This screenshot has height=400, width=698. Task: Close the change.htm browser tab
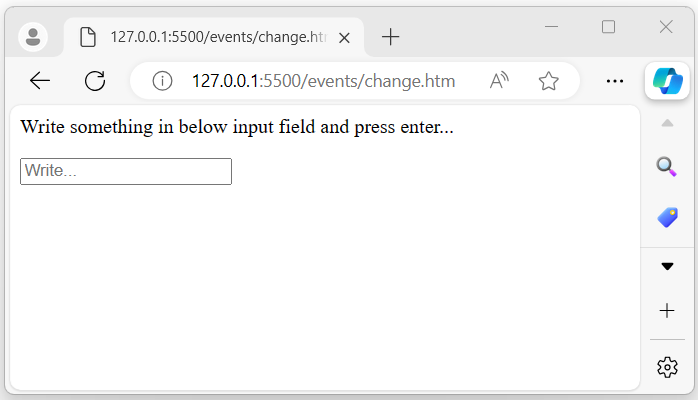344,38
